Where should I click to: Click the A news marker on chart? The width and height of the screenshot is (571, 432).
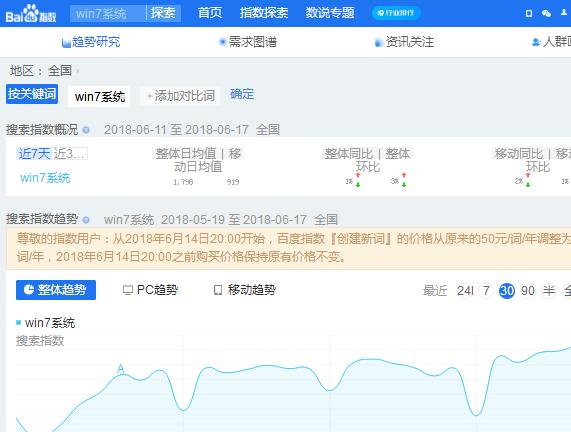coord(121,369)
